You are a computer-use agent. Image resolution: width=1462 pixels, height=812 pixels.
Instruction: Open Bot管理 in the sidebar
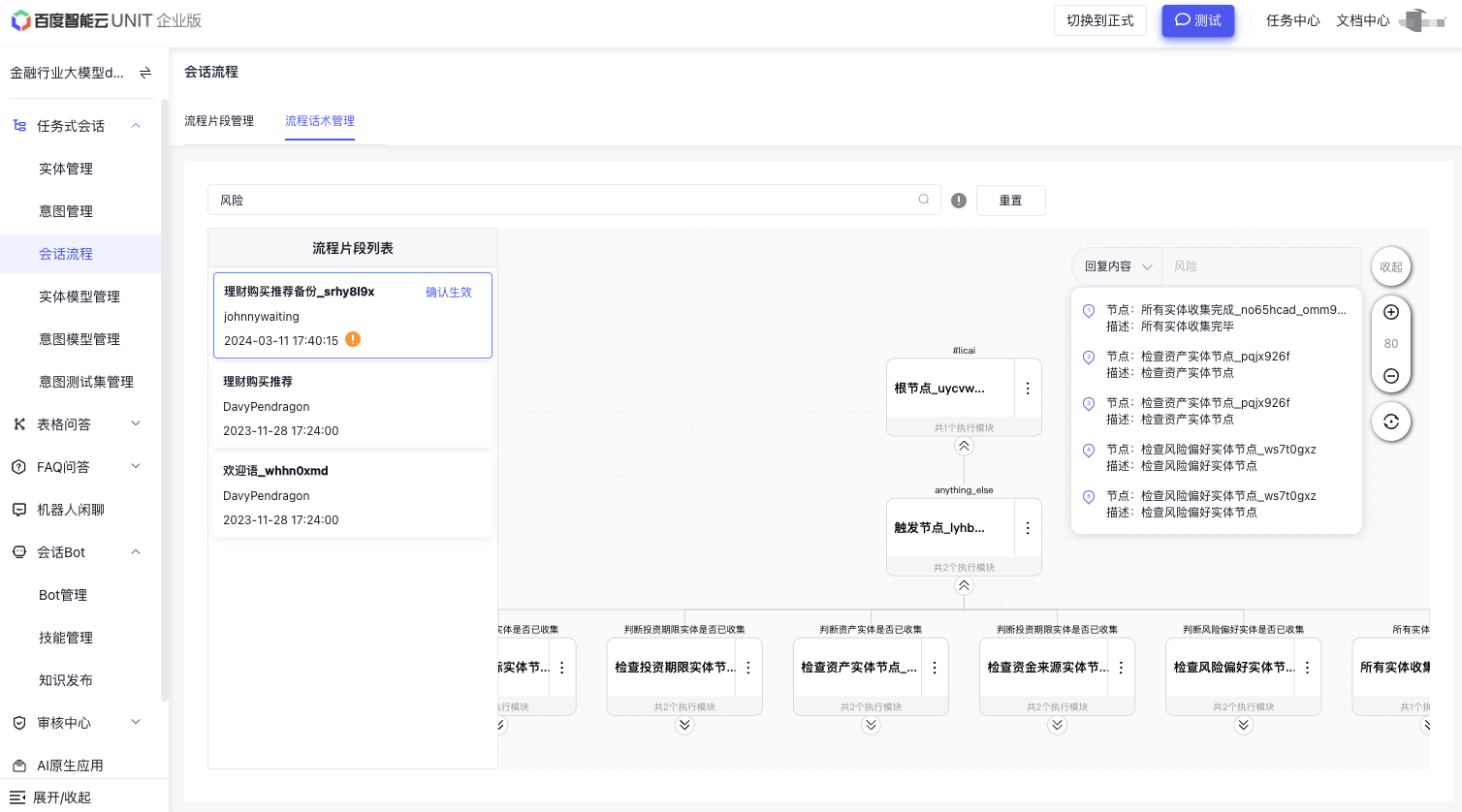[x=63, y=595]
